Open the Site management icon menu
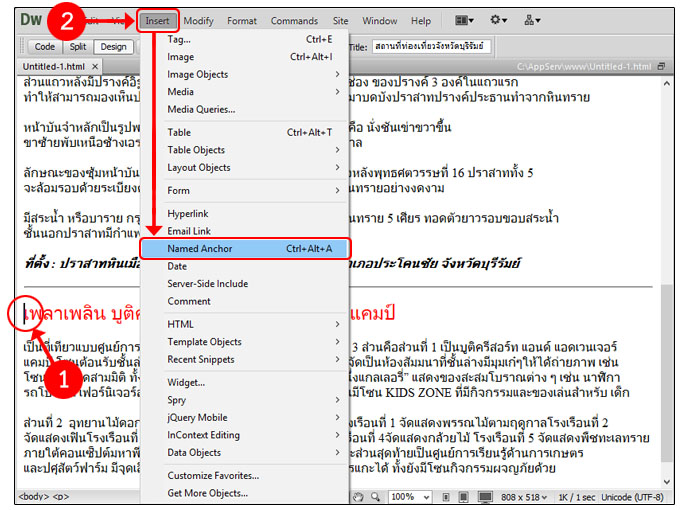This screenshot has height=510, width=691. (x=533, y=20)
